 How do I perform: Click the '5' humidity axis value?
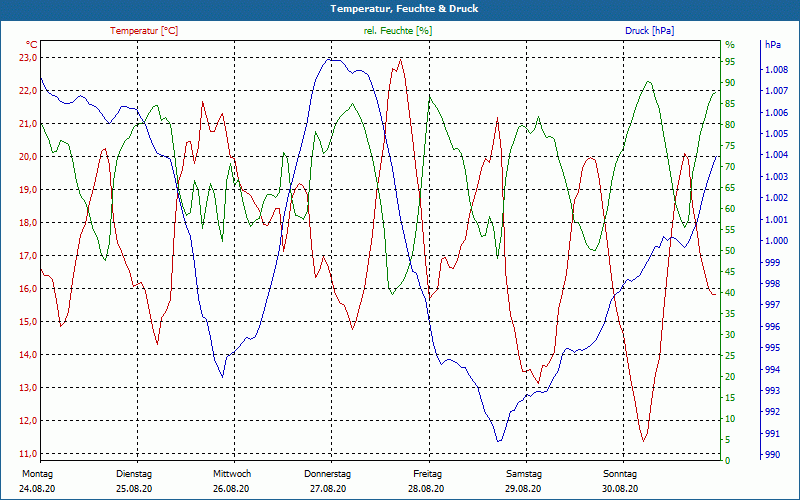pos(728,439)
